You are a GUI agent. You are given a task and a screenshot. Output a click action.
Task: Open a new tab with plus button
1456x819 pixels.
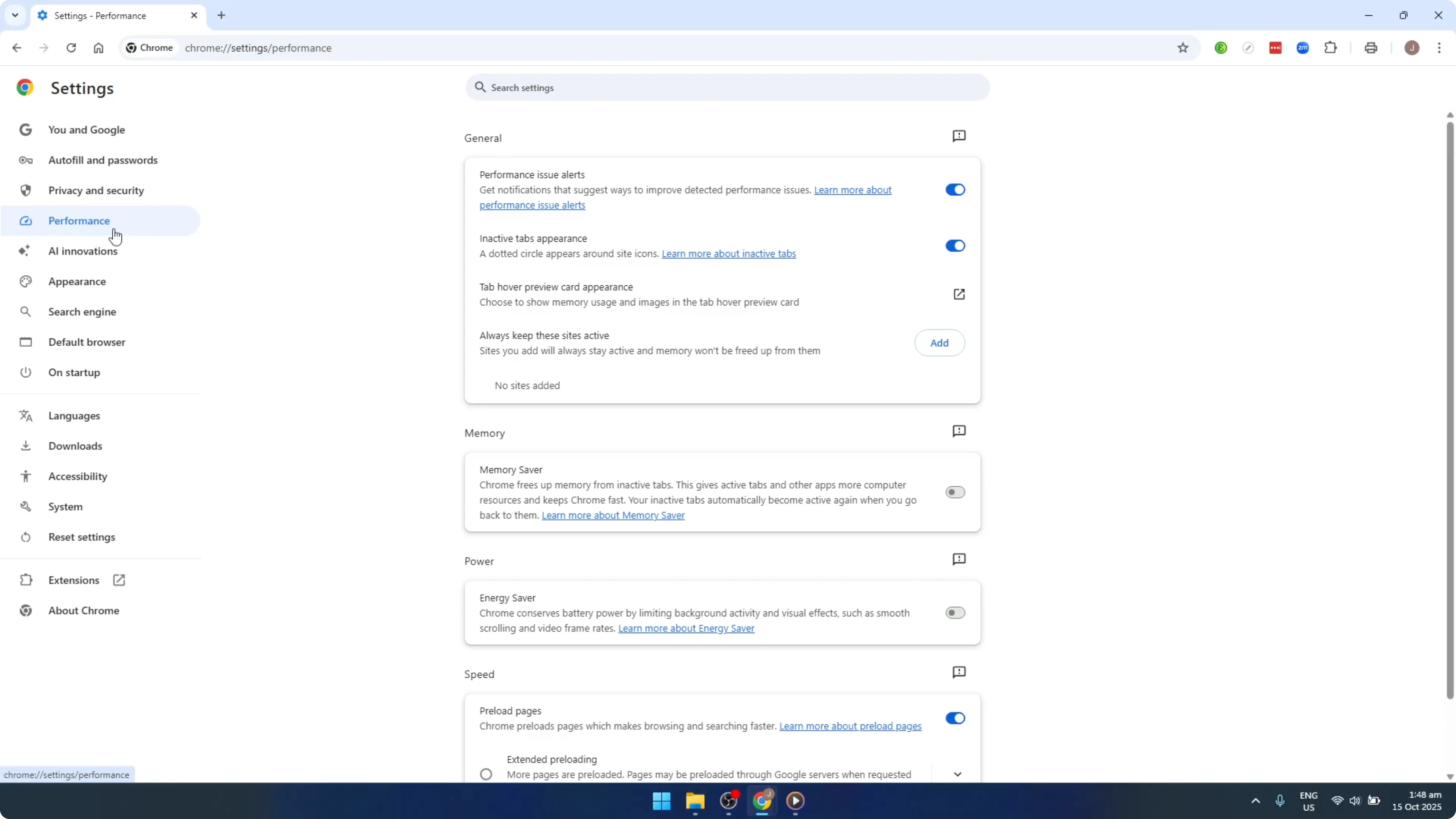pyautogui.click(x=222, y=15)
